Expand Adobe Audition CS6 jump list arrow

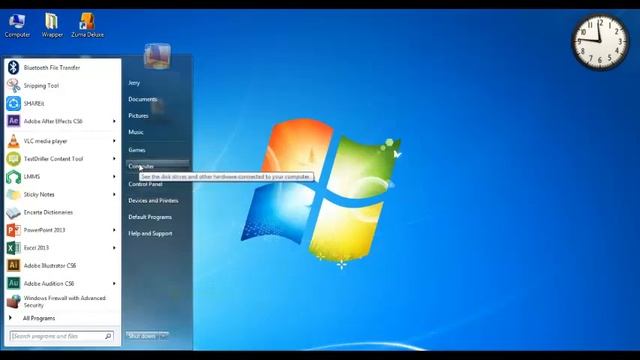114,283
